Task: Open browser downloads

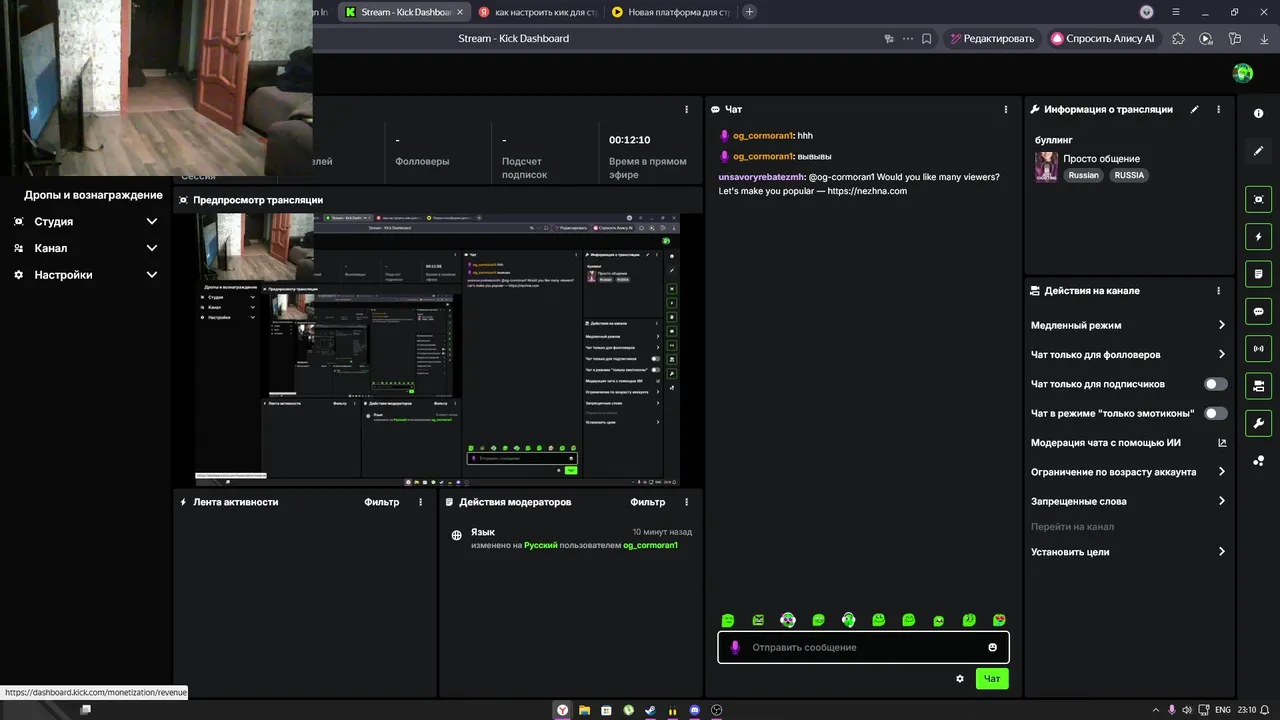Action: coord(1264,39)
